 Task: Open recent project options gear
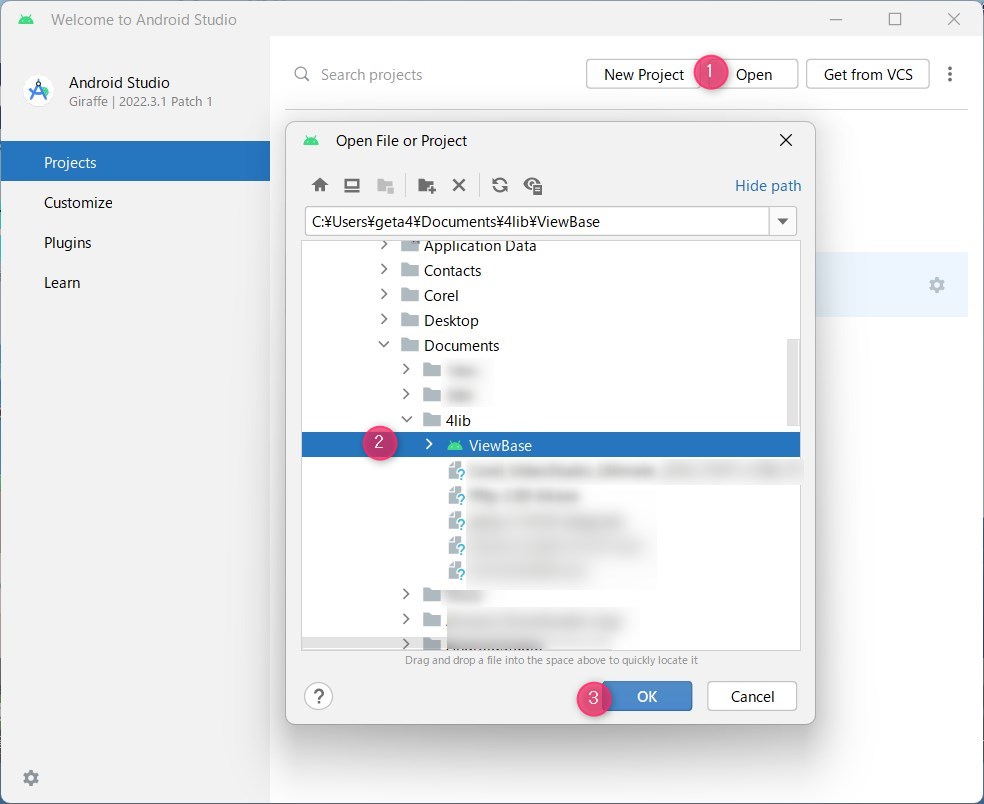(937, 285)
